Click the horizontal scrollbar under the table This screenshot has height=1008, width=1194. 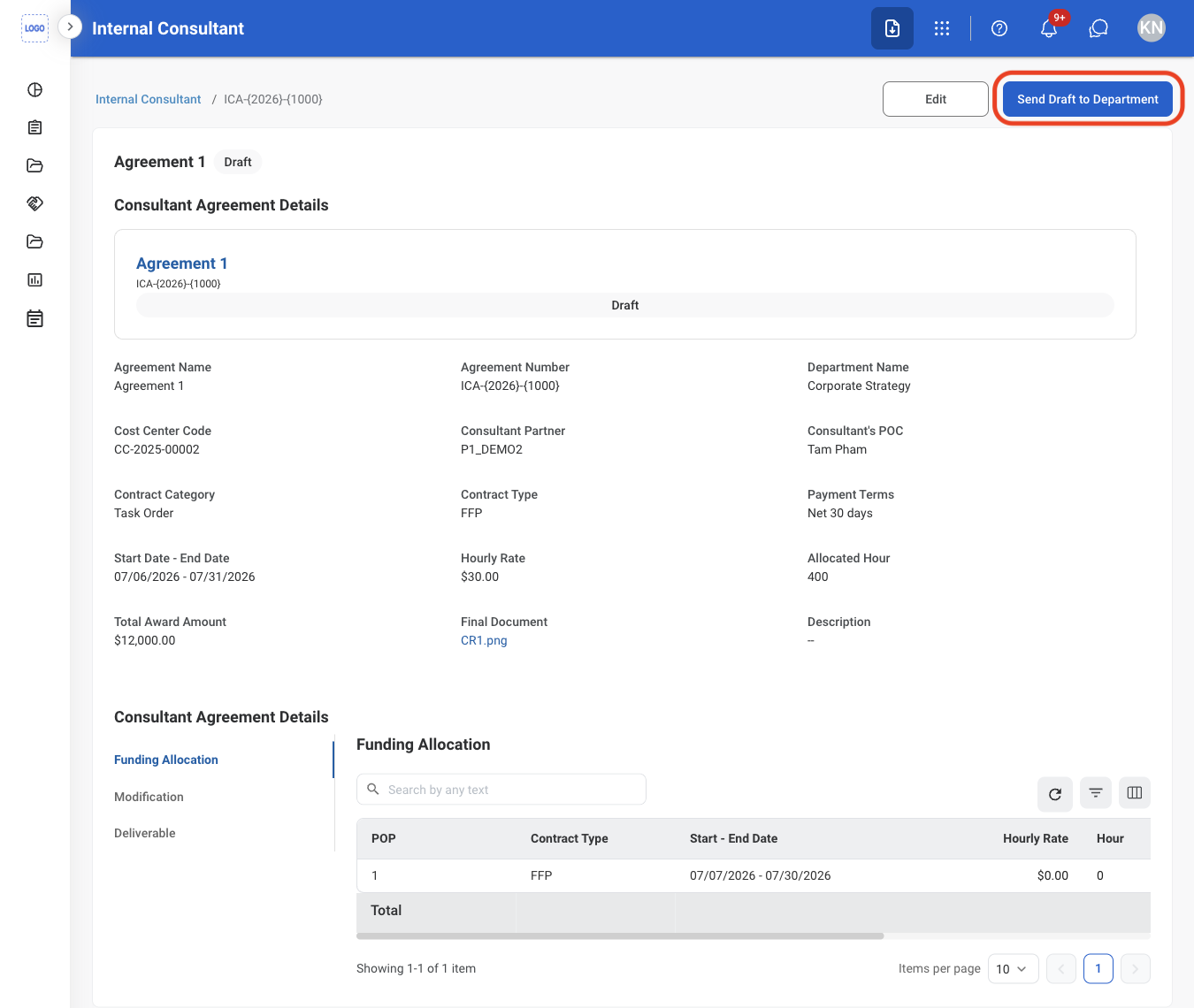[620, 935]
